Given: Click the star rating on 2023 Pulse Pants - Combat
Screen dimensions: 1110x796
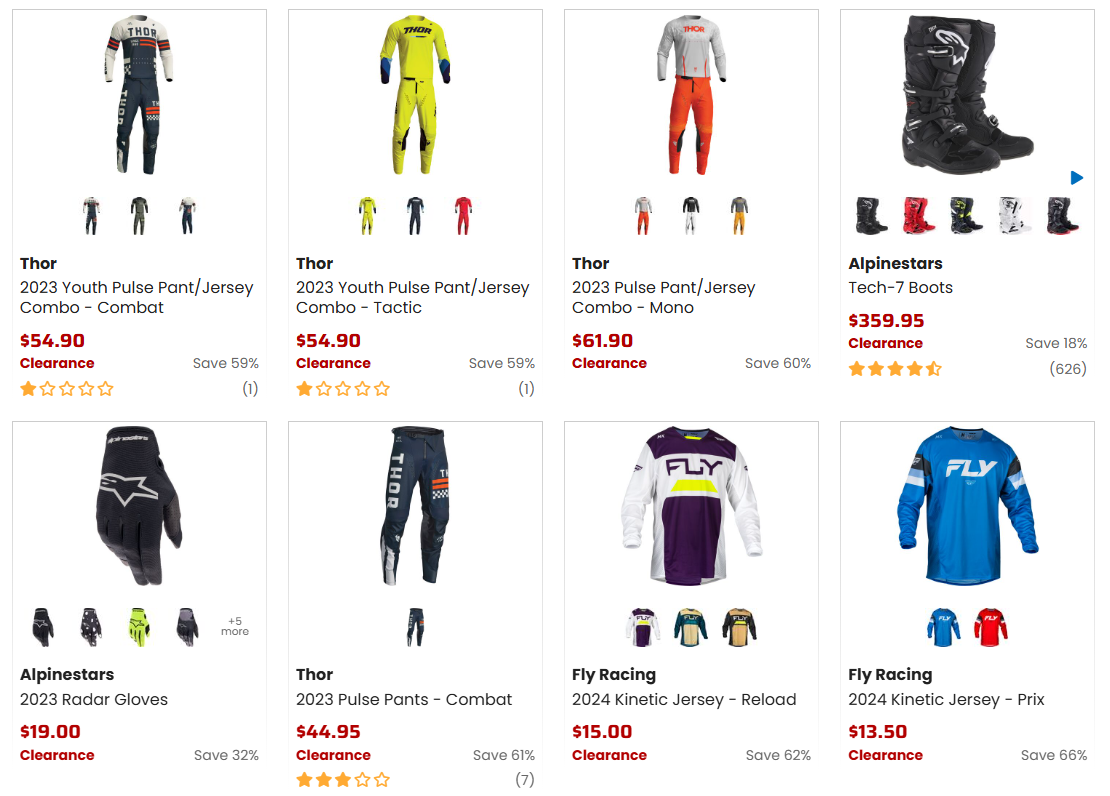Looking at the screenshot, I should 344,779.
